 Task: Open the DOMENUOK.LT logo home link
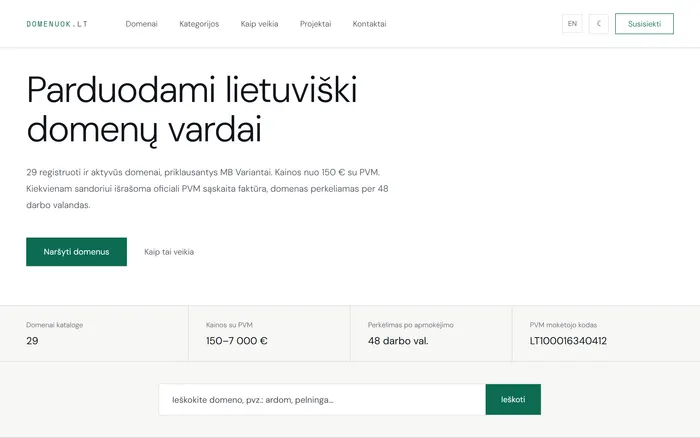coord(57,24)
